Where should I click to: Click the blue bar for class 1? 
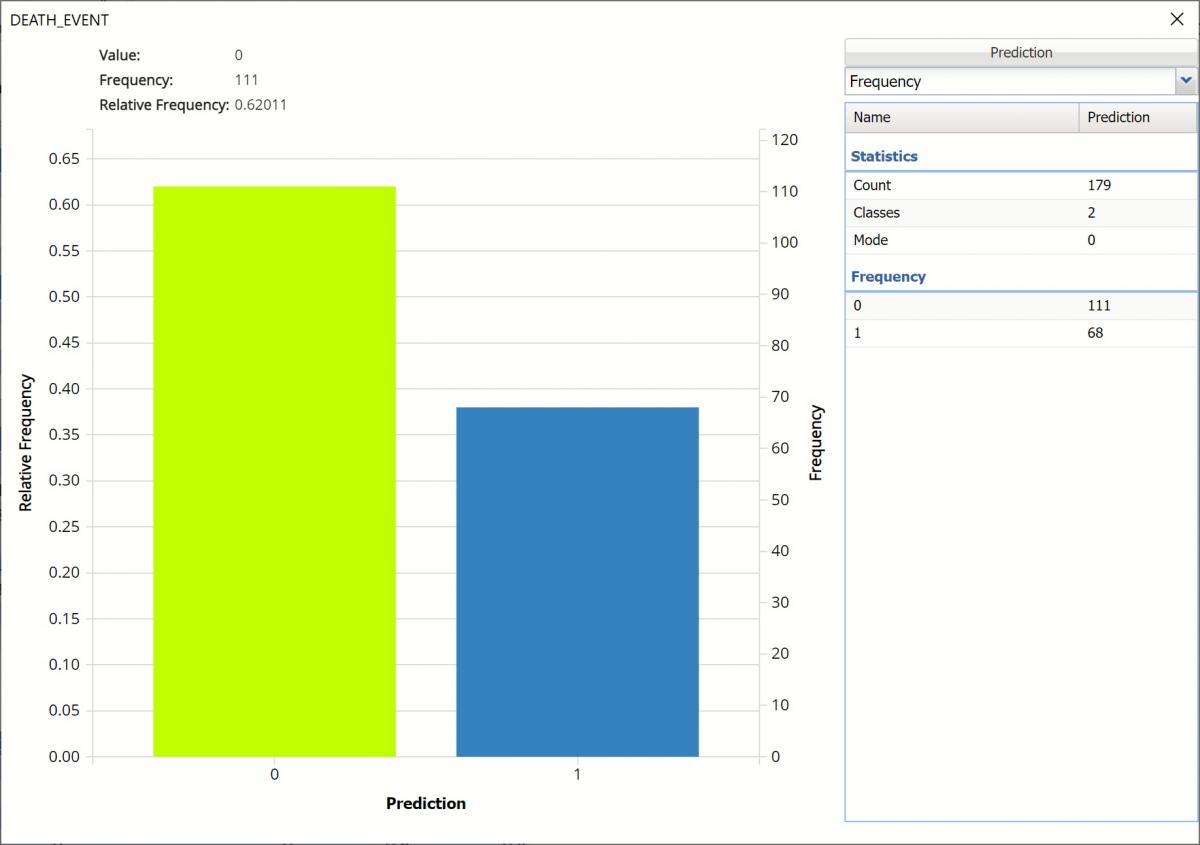coord(577,581)
